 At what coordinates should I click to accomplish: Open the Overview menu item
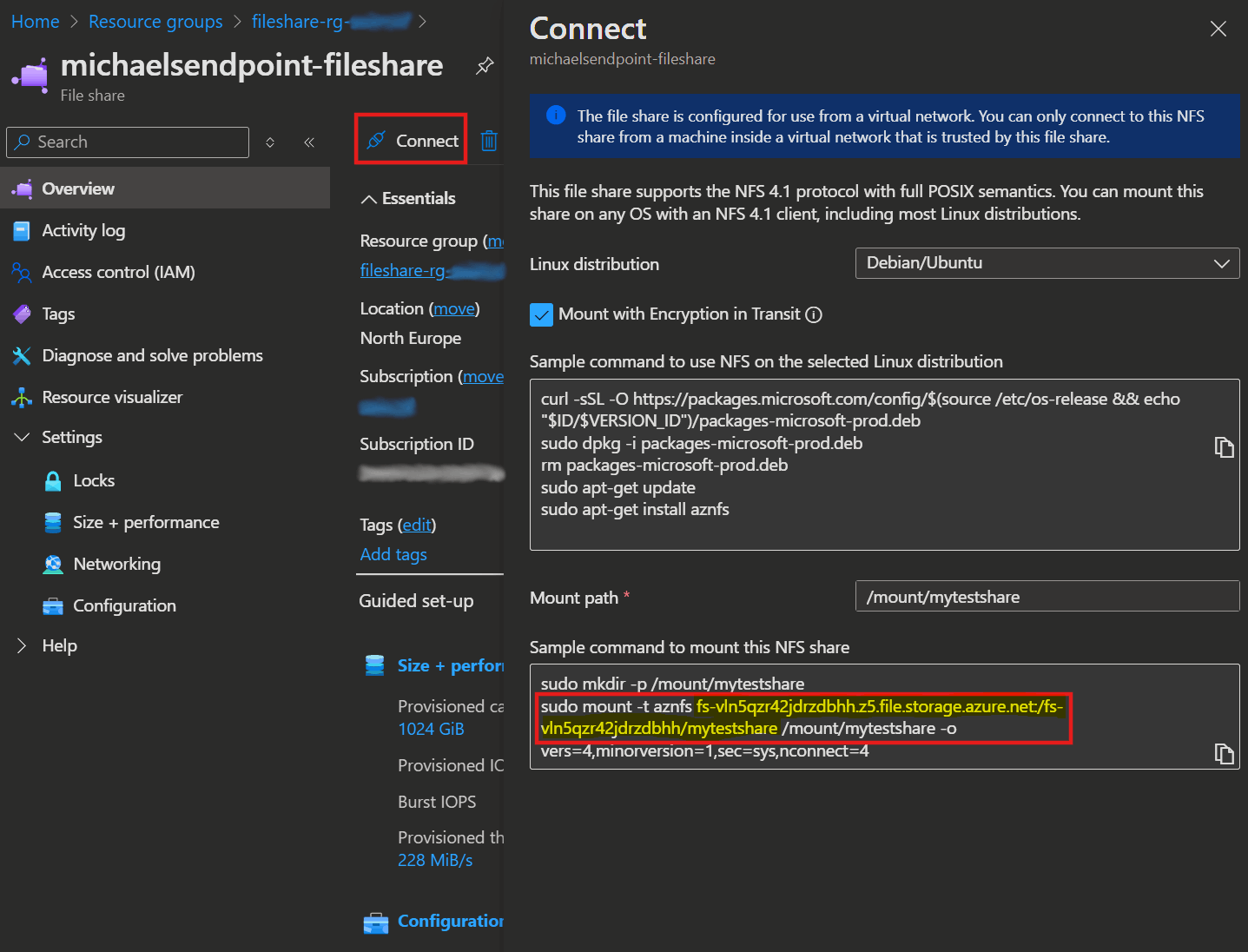pyautogui.click(x=165, y=188)
